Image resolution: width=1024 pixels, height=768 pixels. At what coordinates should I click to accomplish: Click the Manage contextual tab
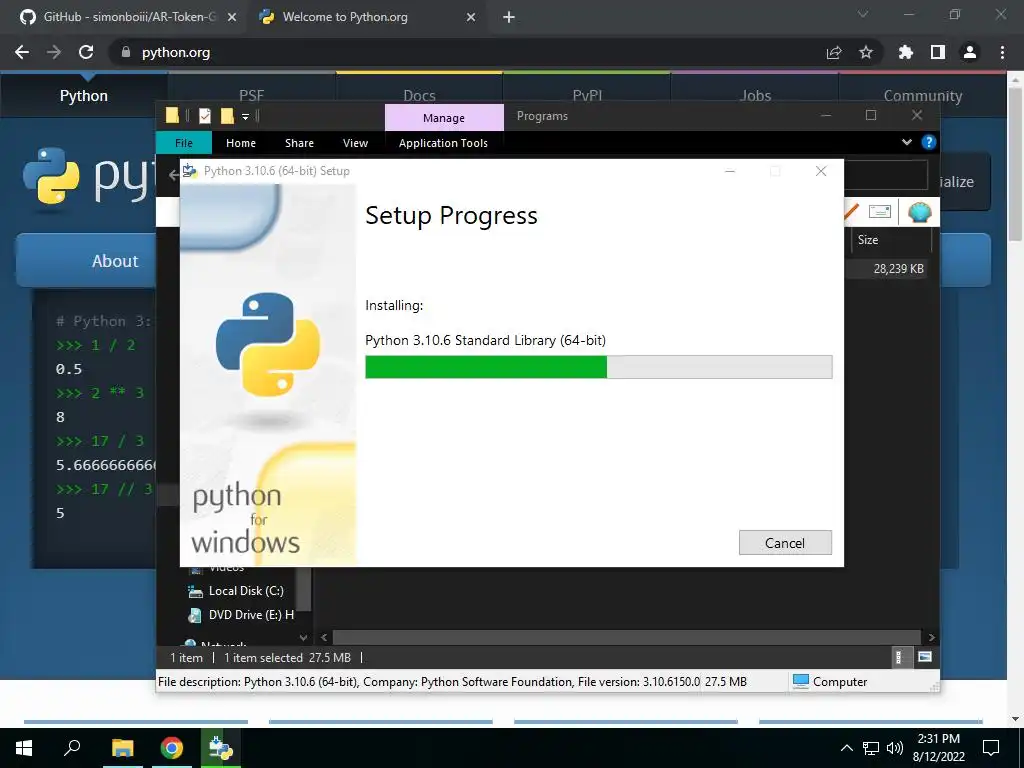[x=443, y=118]
